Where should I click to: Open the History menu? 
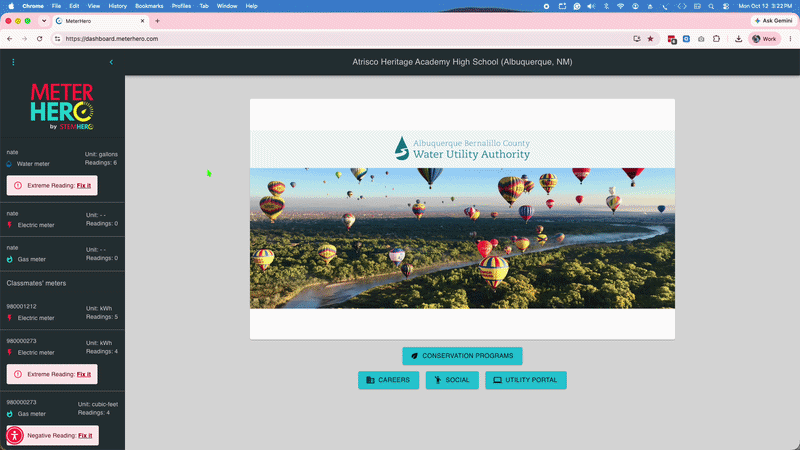(x=117, y=6)
